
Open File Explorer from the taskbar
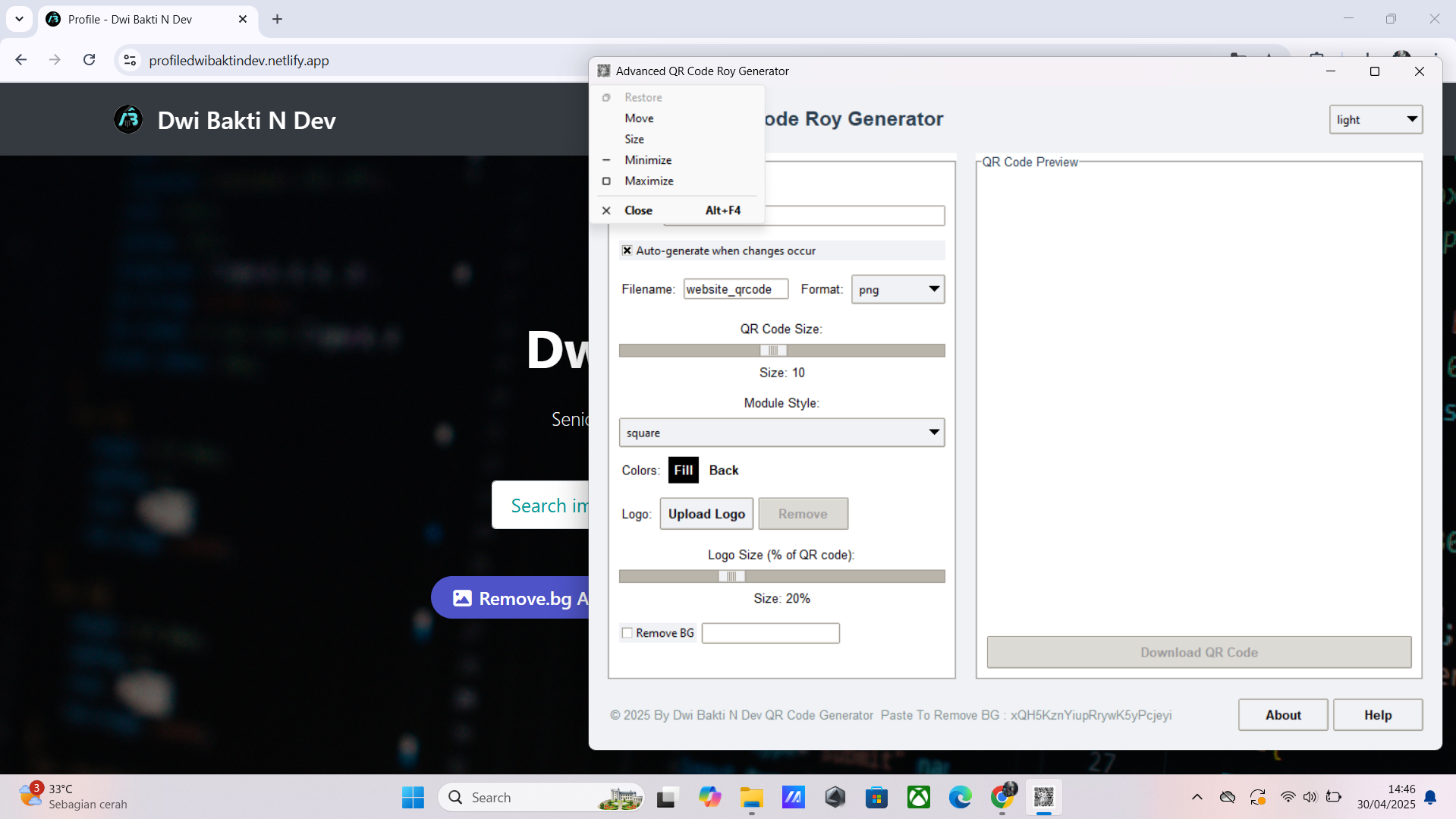pyautogui.click(x=752, y=797)
